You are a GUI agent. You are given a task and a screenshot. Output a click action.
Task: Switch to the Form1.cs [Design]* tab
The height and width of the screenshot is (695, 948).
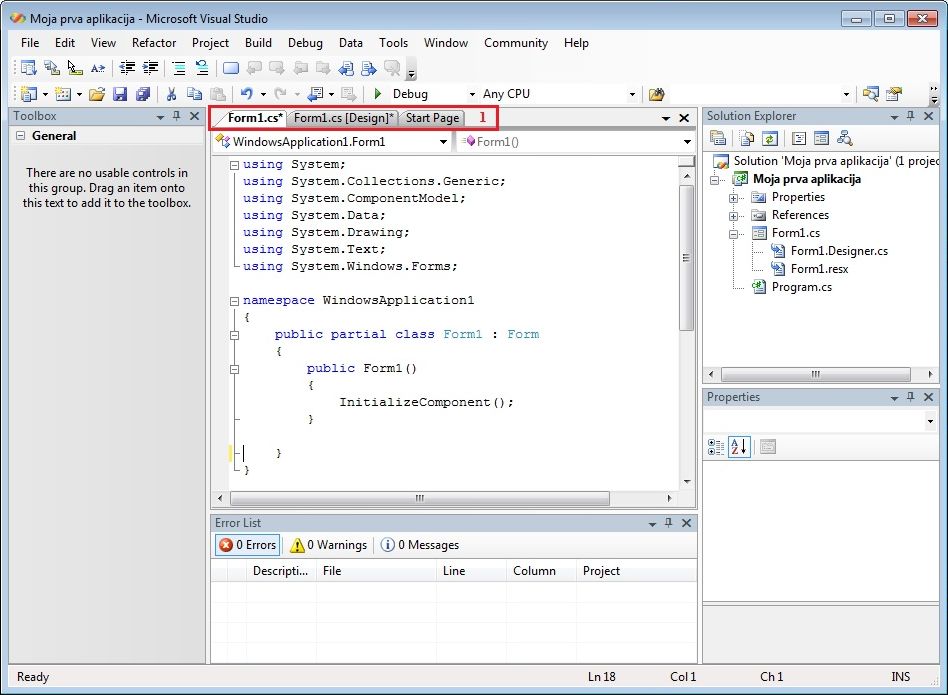343,118
